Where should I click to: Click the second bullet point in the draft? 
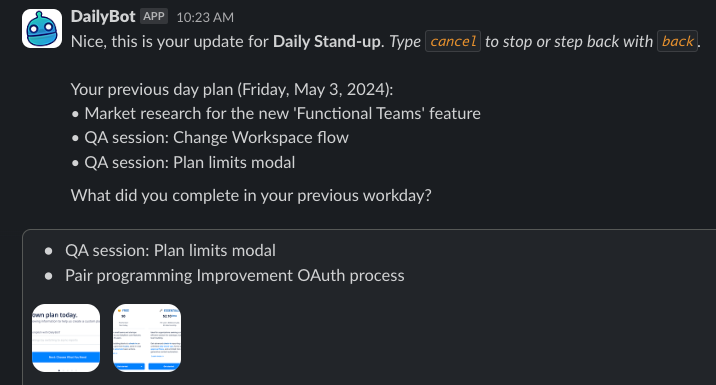(49, 276)
